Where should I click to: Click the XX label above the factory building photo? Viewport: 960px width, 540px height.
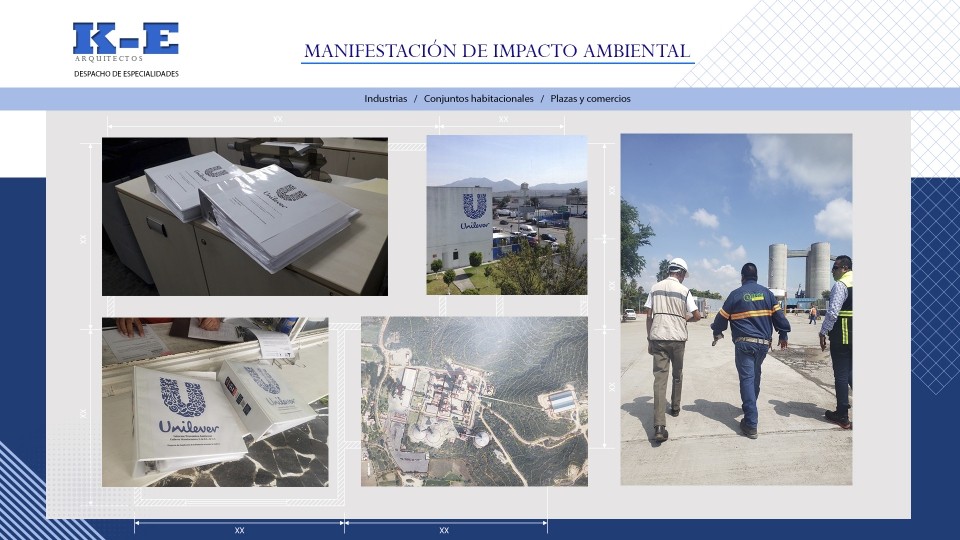503,119
